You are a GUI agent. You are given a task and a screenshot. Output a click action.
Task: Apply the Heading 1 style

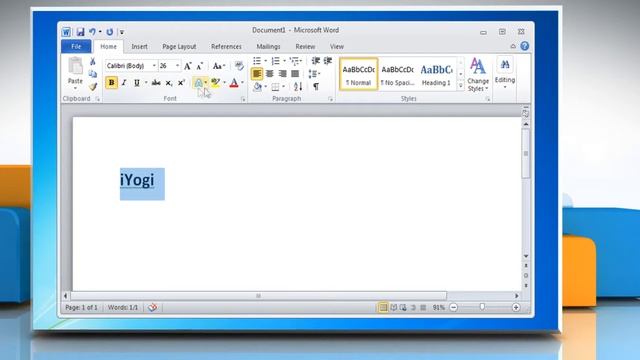coord(436,74)
